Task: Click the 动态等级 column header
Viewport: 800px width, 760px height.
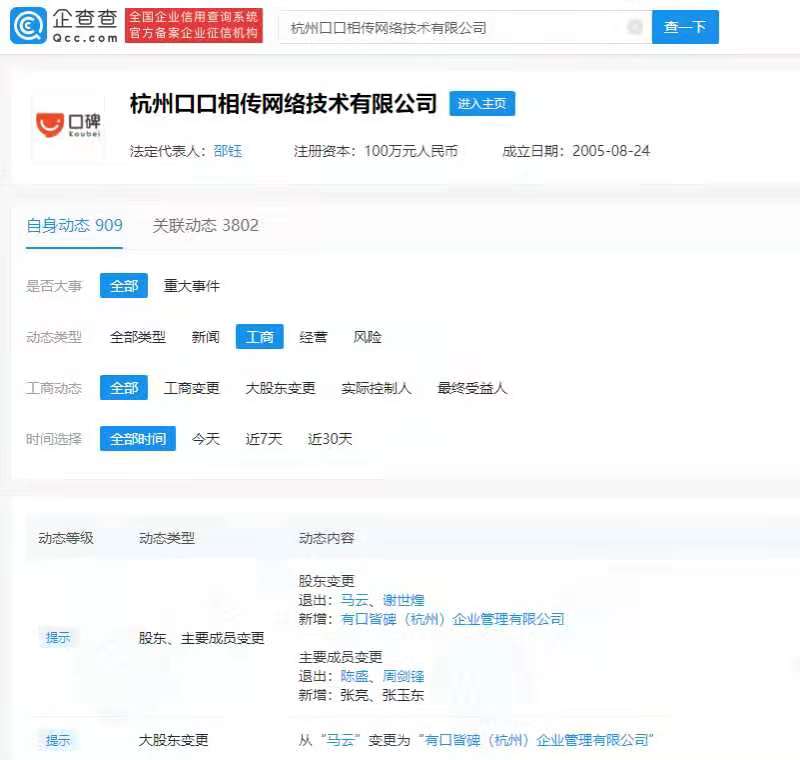Action: point(66,538)
